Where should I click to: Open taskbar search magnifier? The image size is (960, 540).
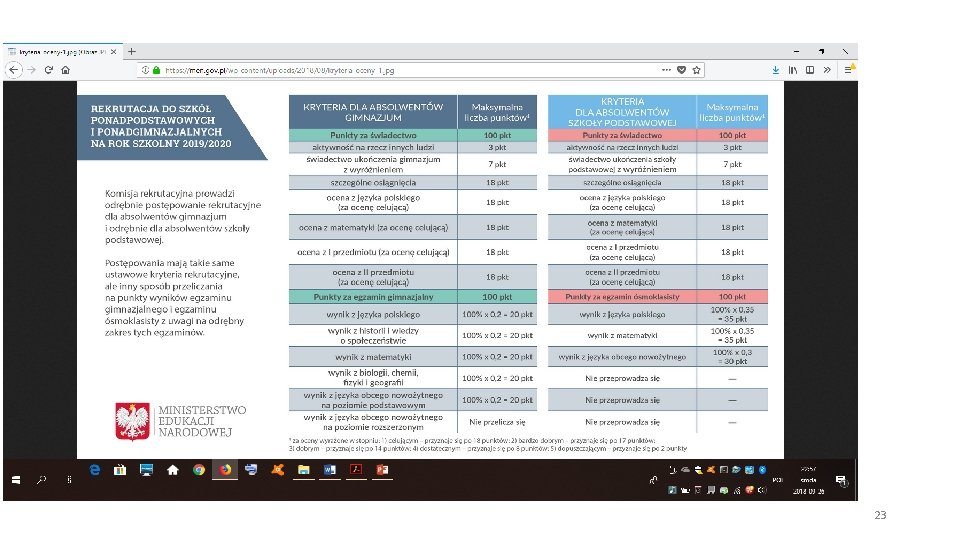point(42,480)
